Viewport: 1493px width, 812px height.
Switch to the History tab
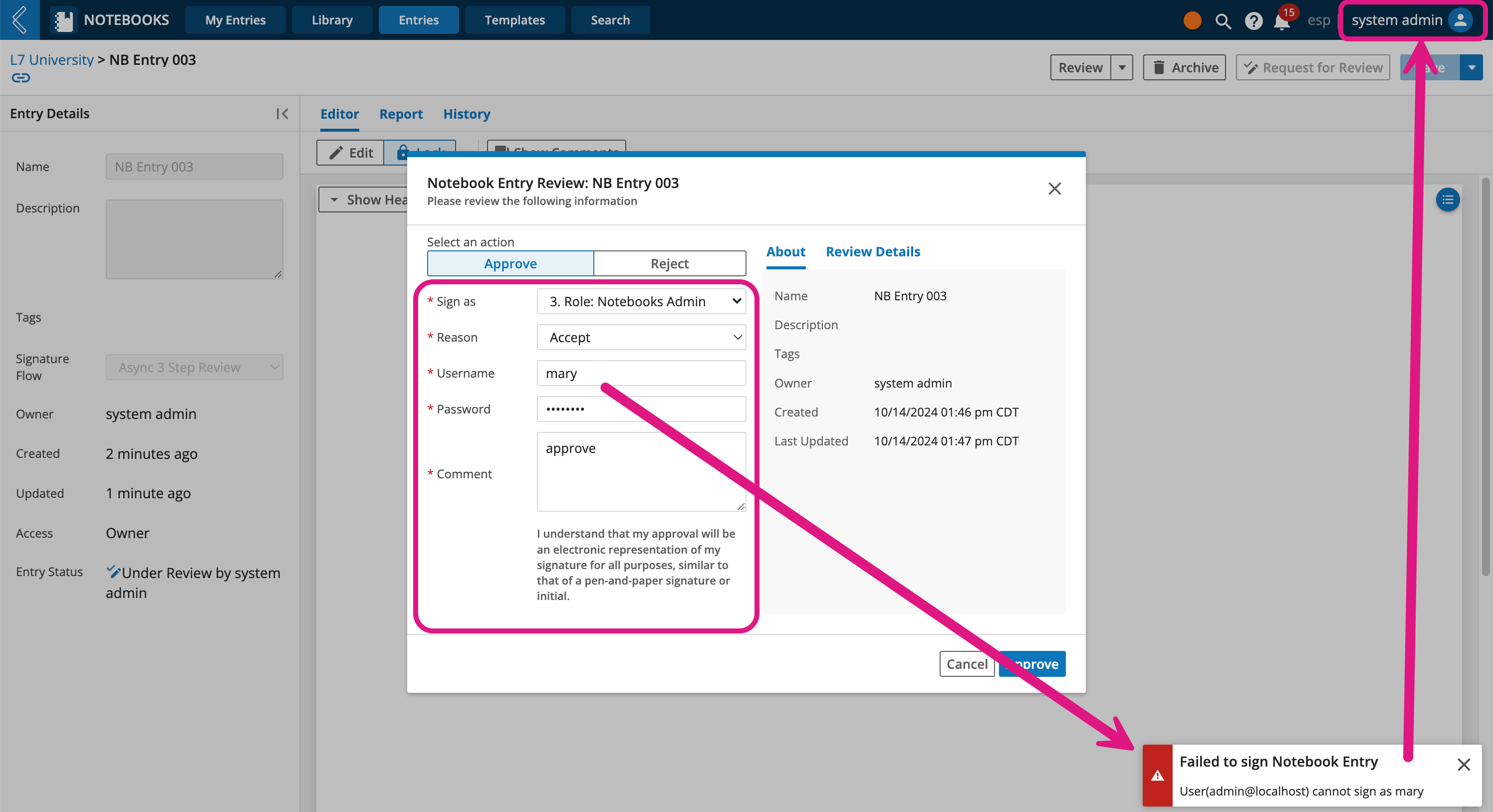[x=467, y=113]
